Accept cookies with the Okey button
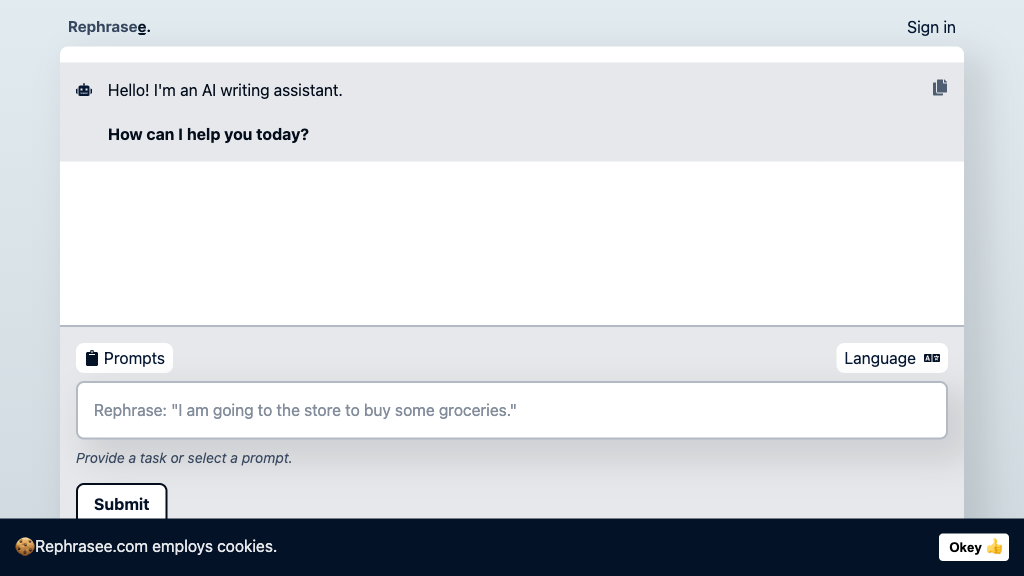1024x576 pixels. pos(974,547)
